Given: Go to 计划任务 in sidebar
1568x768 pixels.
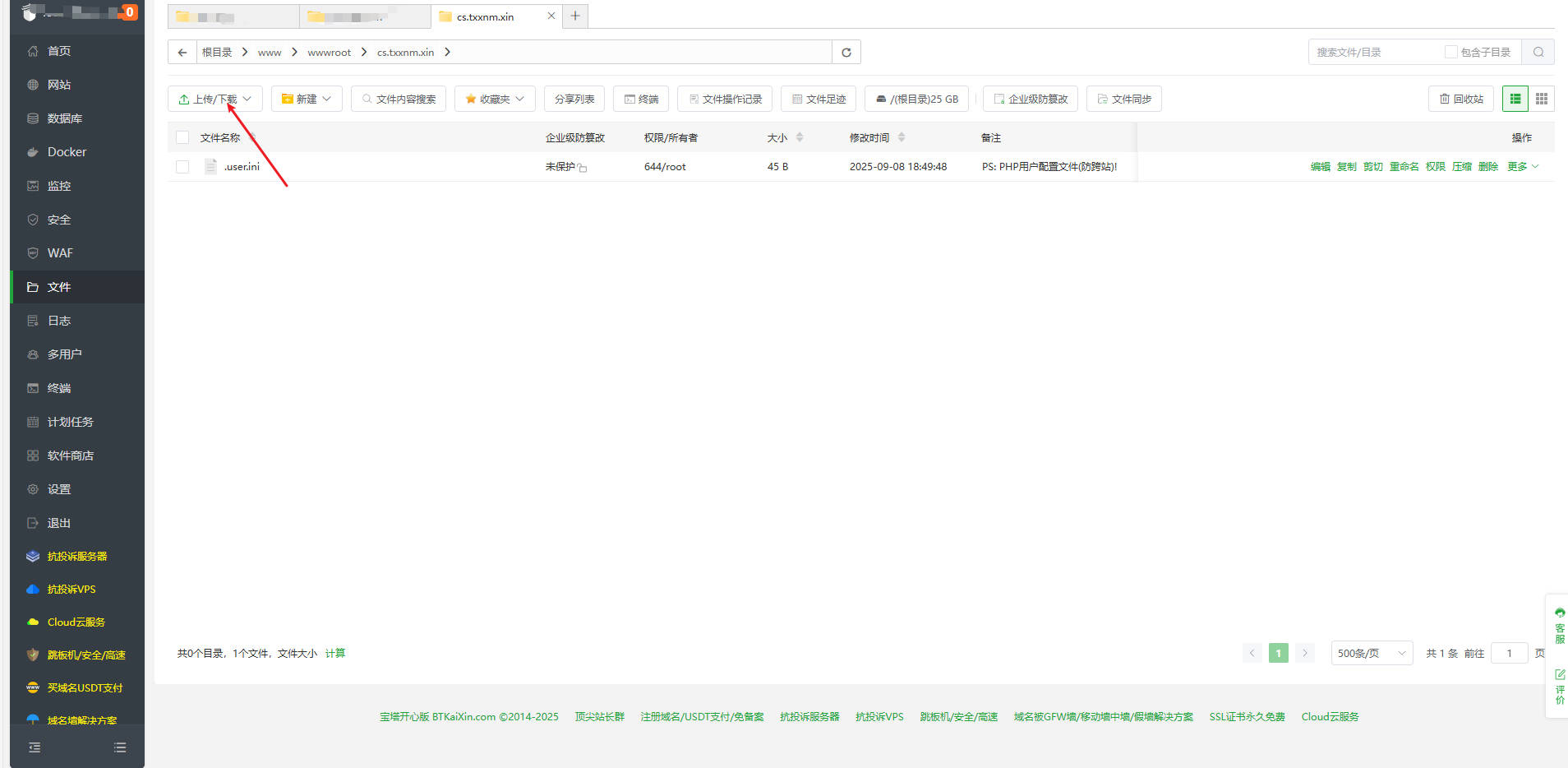Looking at the screenshot, I should click(70, 422).
